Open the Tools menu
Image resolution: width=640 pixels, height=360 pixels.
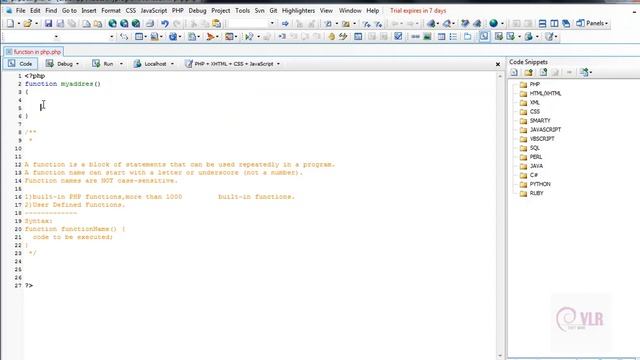(242, 11)
